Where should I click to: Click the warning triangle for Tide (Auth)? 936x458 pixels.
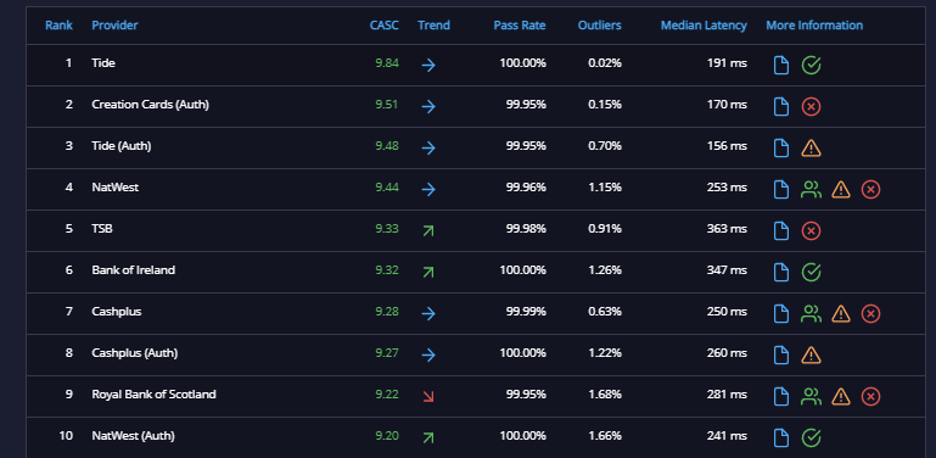point(811,147)
